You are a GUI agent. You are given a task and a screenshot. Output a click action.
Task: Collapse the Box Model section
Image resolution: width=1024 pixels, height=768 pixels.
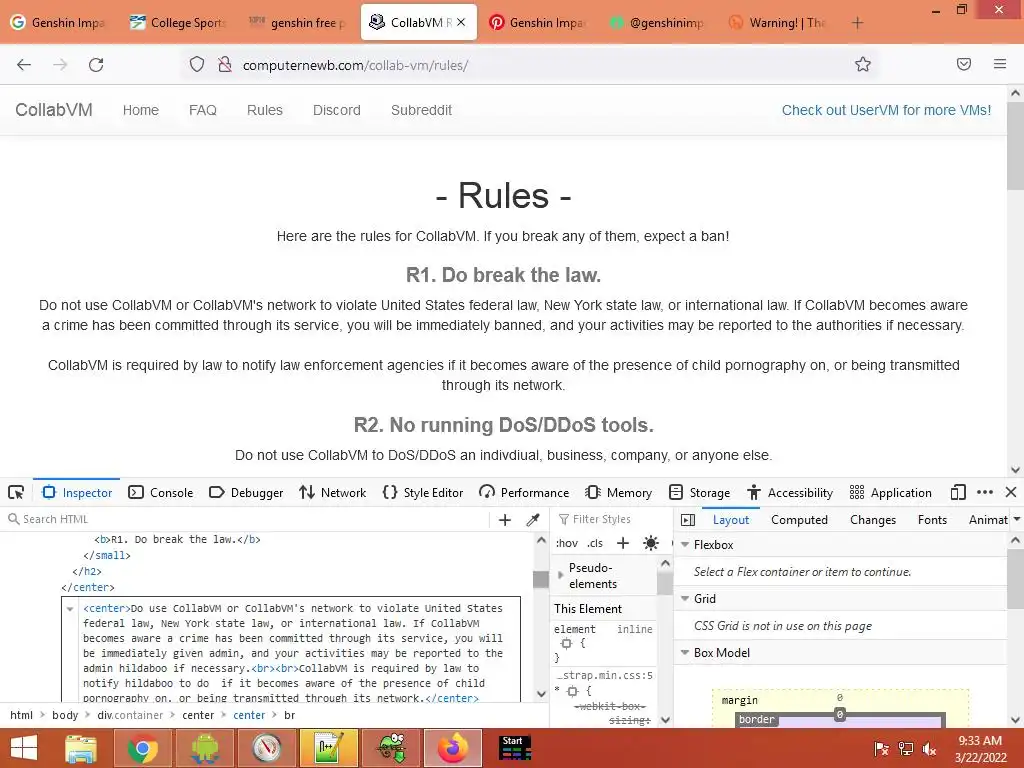coord(685,653)
